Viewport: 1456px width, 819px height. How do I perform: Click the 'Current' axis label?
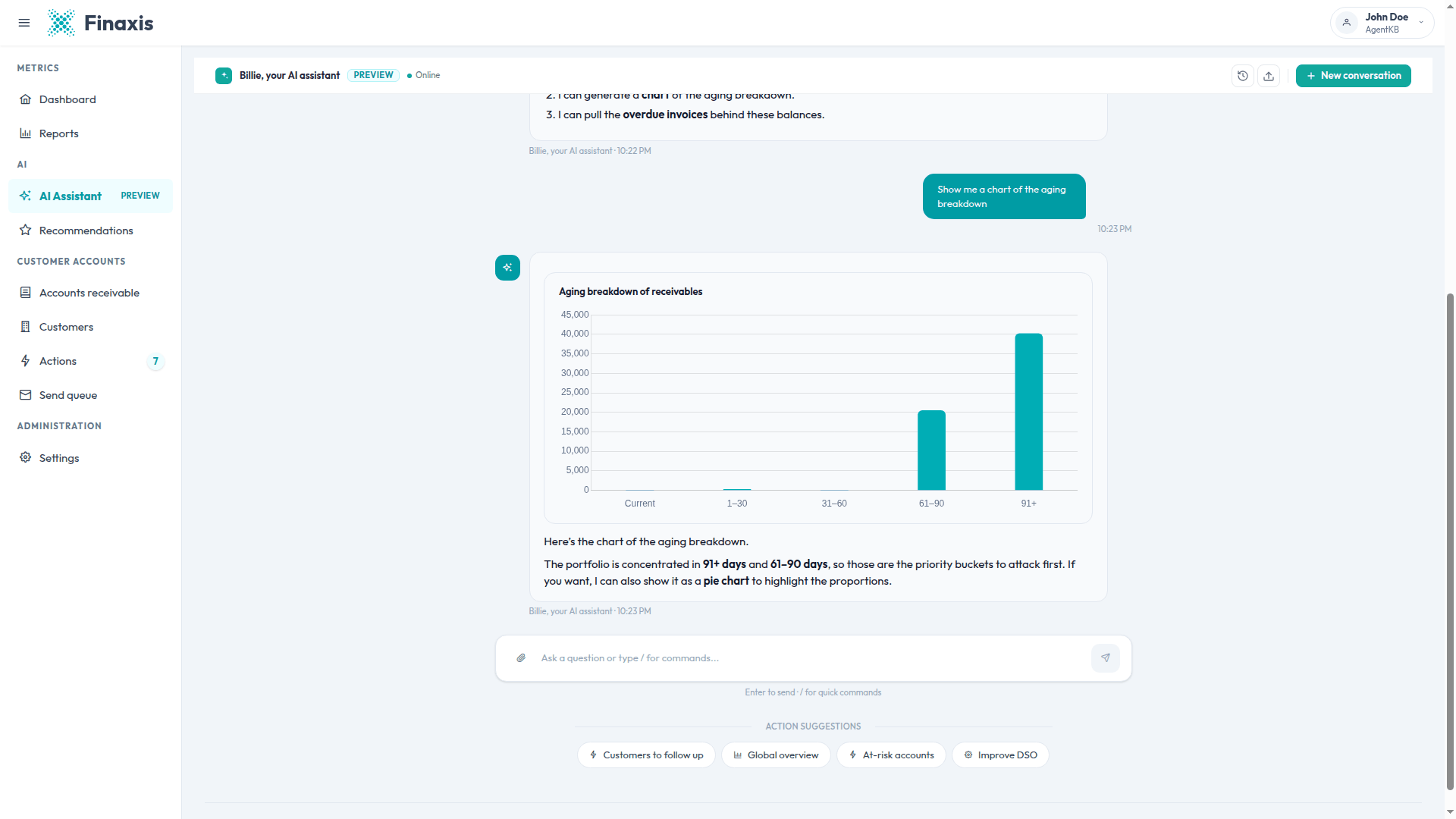pos(639,504)
